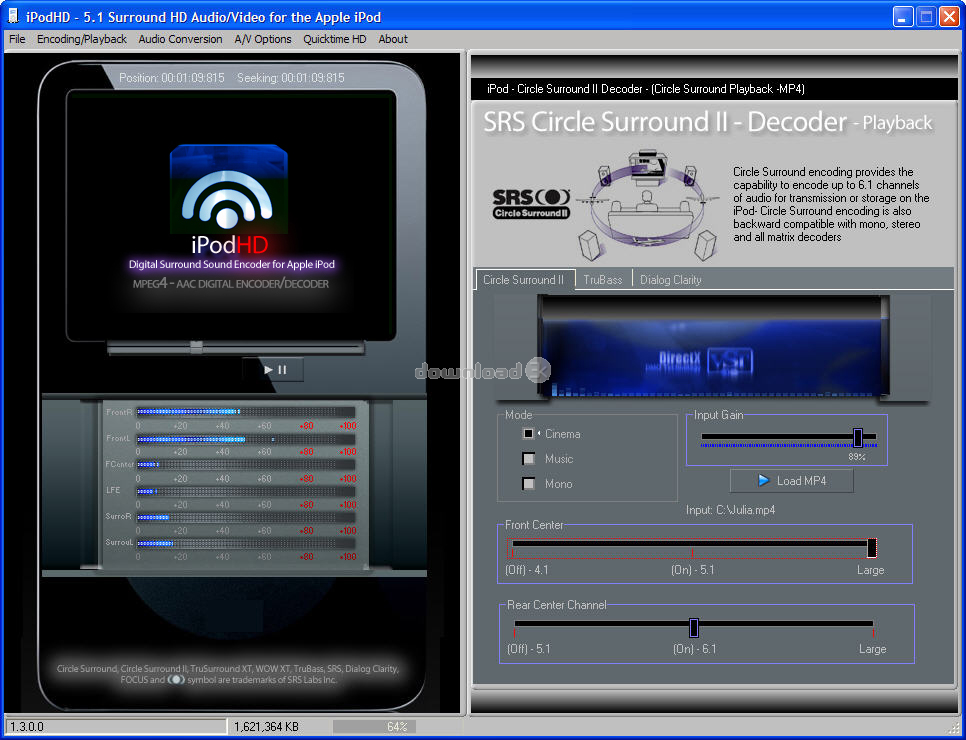Switch to the TruBass tab
The width and height of the screenshot is (966, 740).
click(603, 280)
